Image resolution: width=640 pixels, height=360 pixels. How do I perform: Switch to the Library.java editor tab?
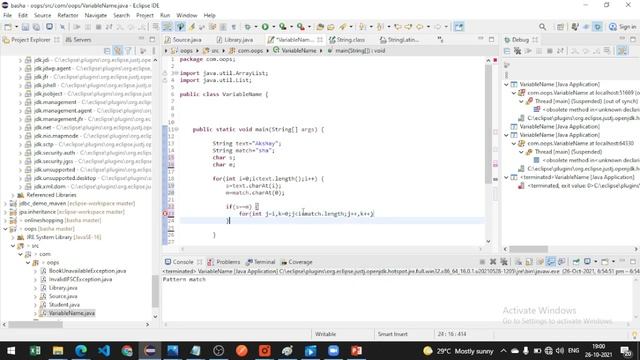tap(235, 40)
